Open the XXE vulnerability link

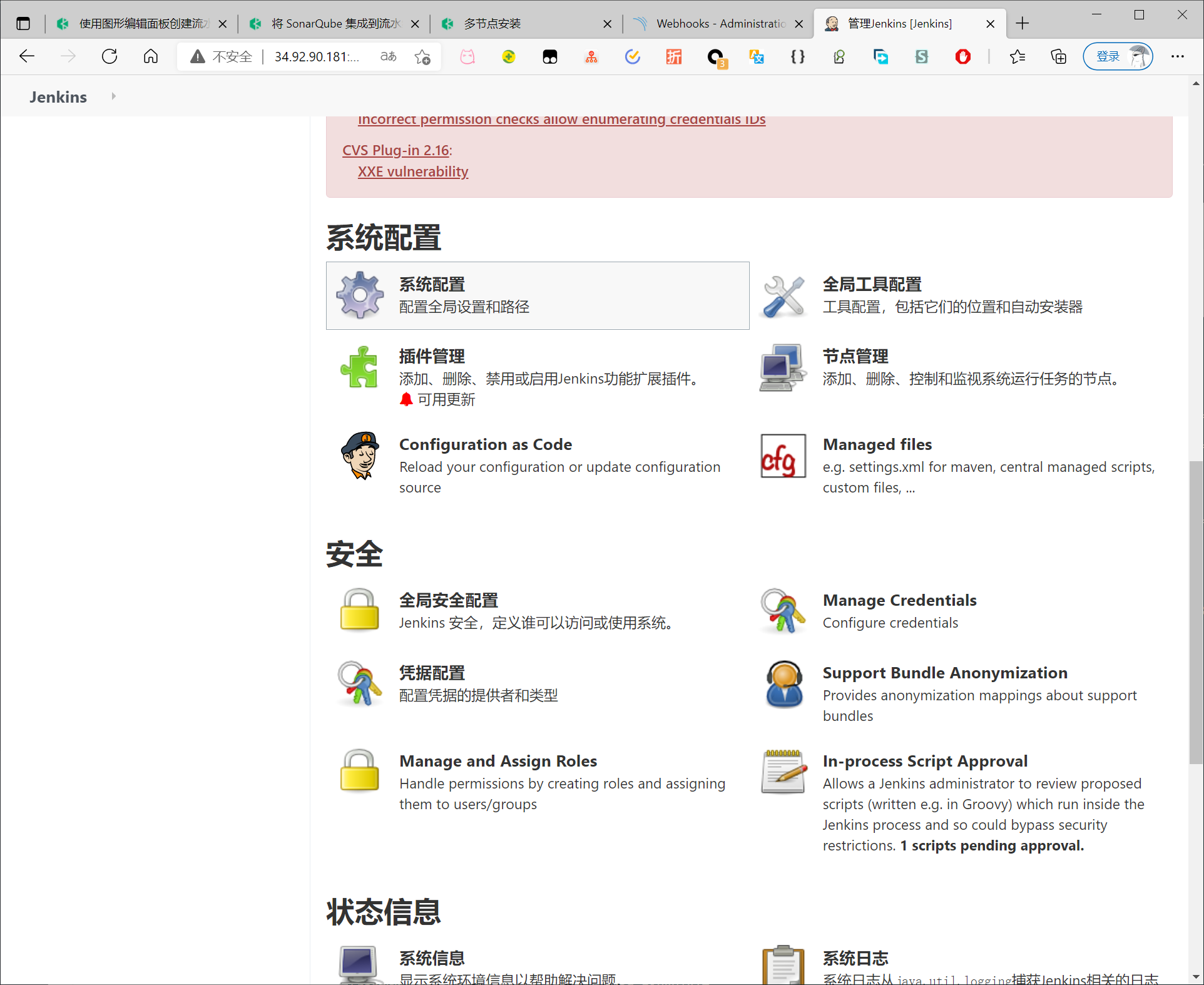coord(412,171)
